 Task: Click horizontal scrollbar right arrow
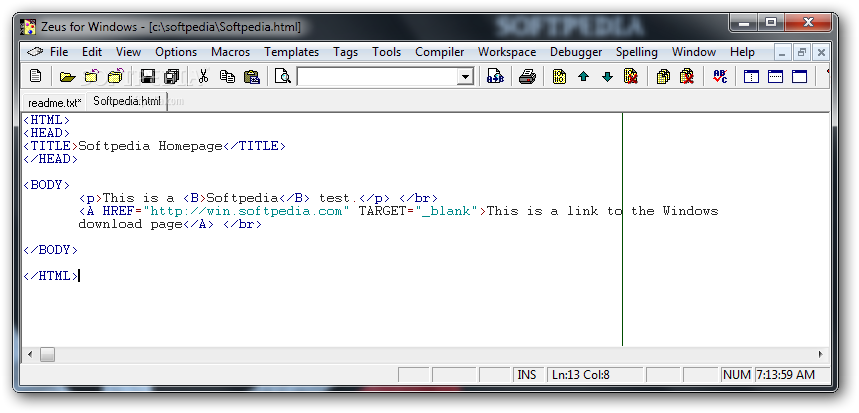(x=821, y=354)
